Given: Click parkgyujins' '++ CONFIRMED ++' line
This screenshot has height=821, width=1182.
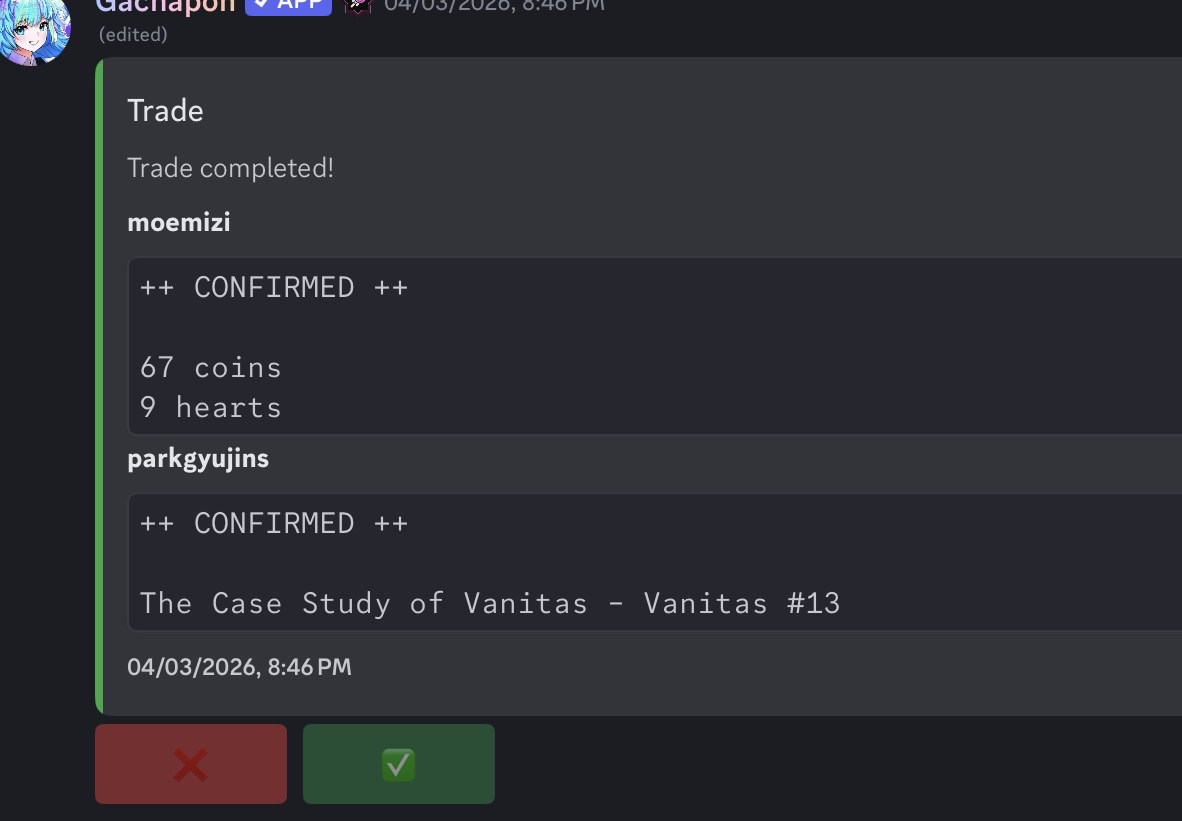Looking at the screenshot, I should tap(274, 524).
